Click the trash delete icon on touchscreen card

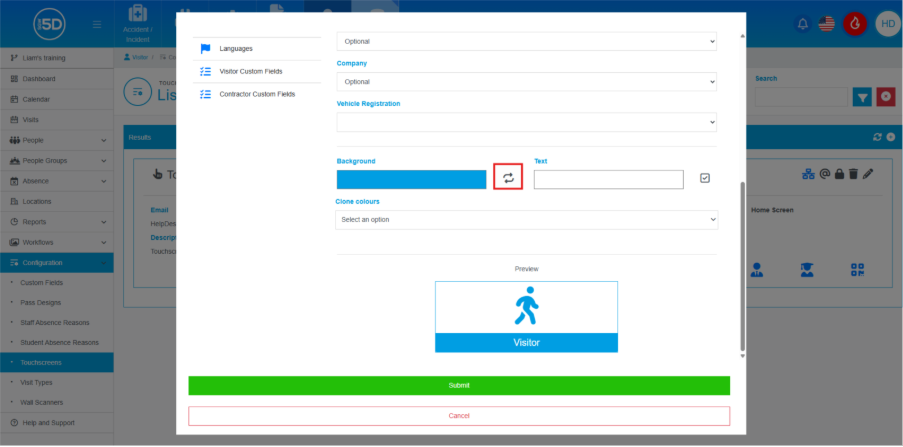(x=853, y=173)
